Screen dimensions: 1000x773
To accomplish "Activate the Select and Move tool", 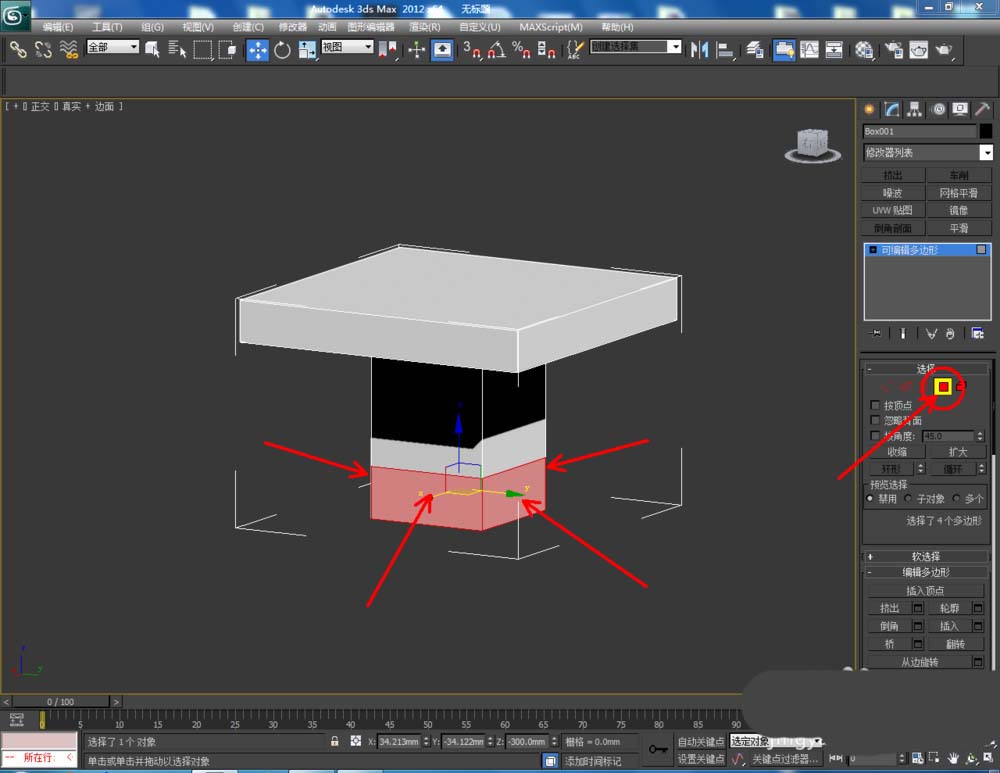I will click(x=257, y=50).
